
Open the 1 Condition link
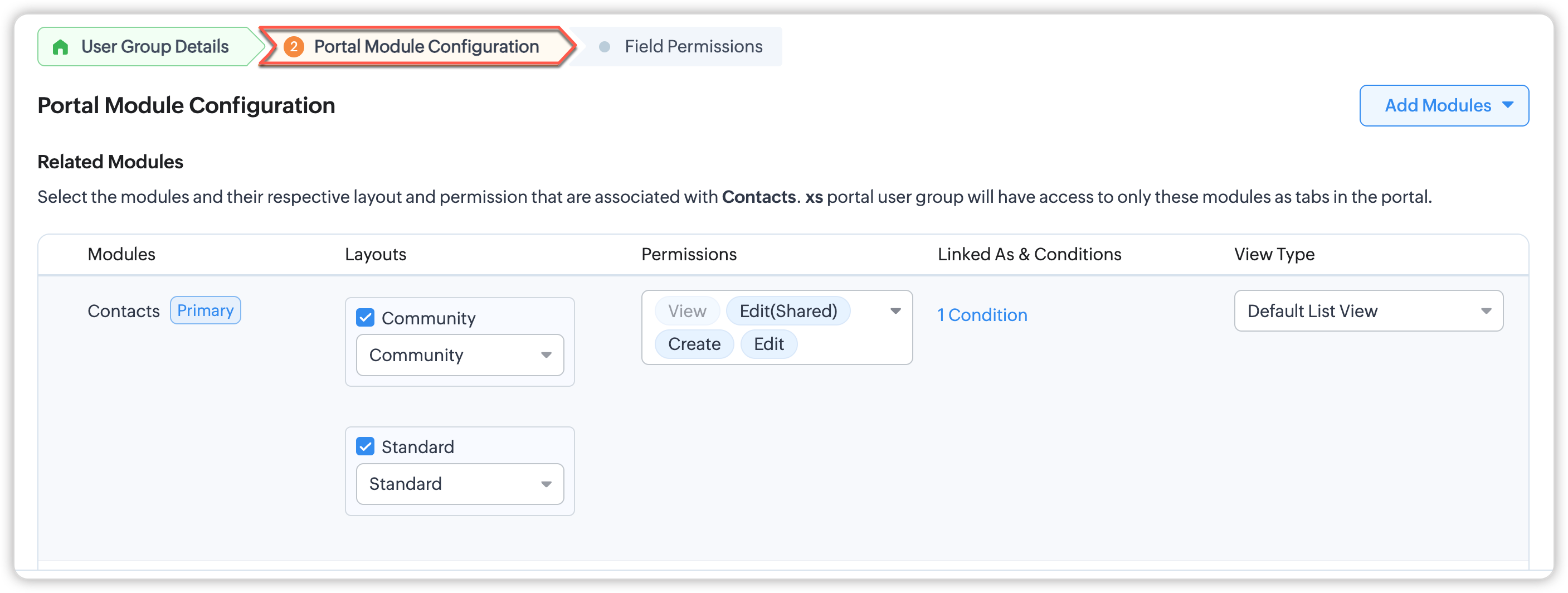point(982,315)
